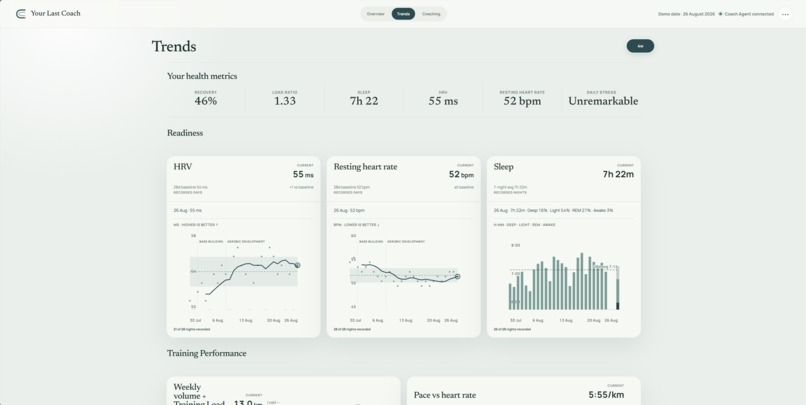Image resolution: width=806 pixels, height=405 pixels.
Task: Click the Weekly volume + Training Load card title
Action: pos(199,395)
